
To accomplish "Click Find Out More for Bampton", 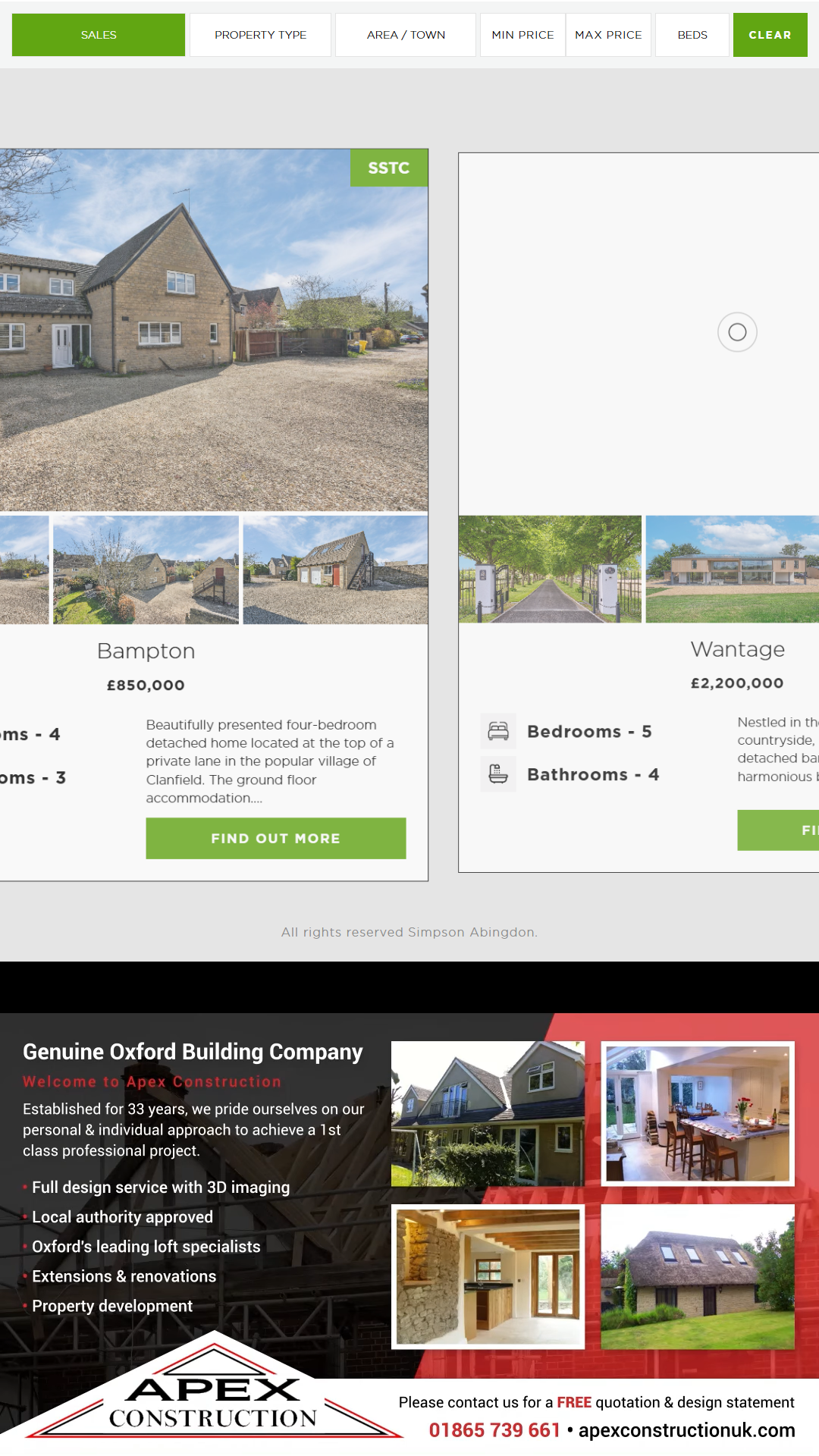I will 276,838.
